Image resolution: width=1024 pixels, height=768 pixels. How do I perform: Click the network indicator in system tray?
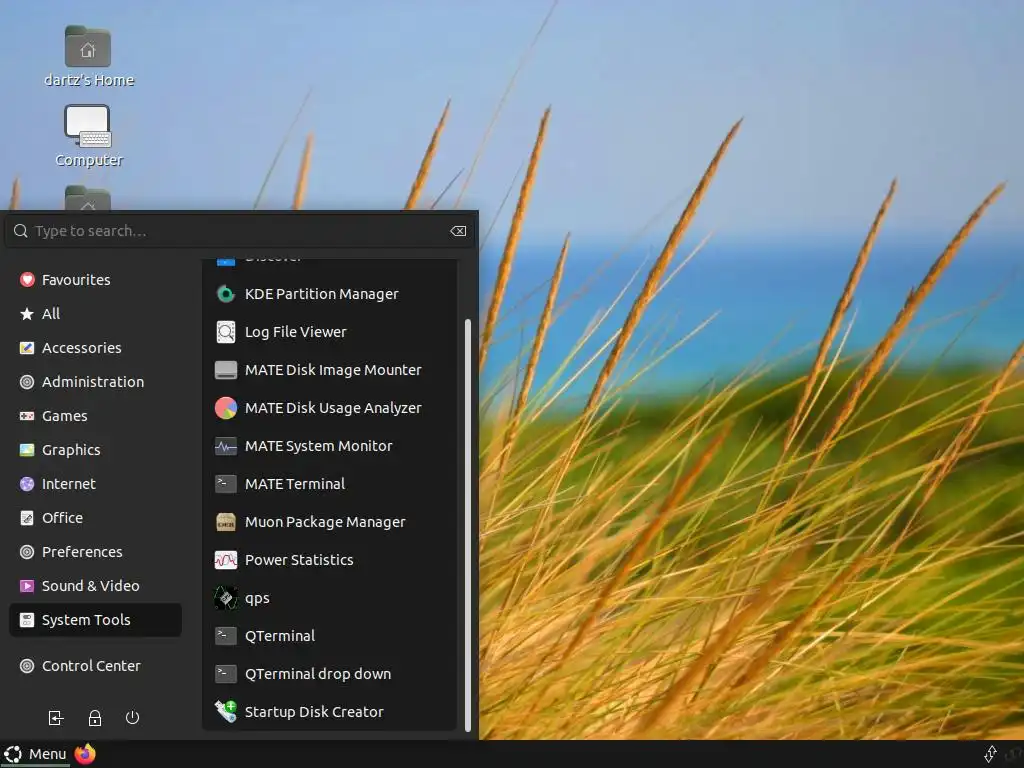(990, 754)
